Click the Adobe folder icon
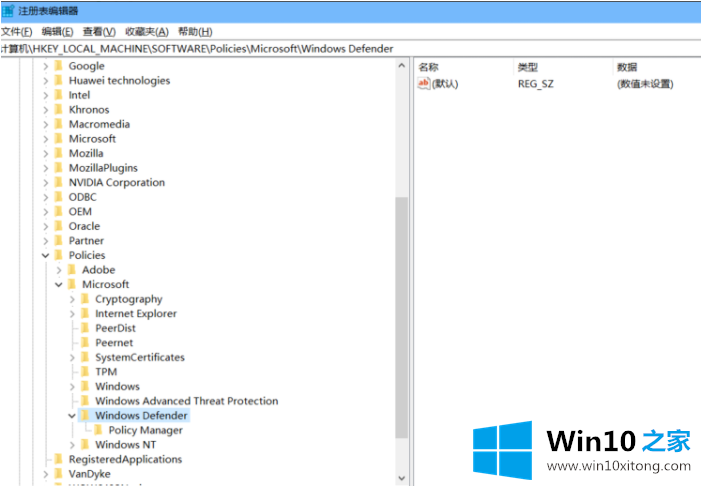Screen dimensions: 703x492 click(x=72, y=270)
